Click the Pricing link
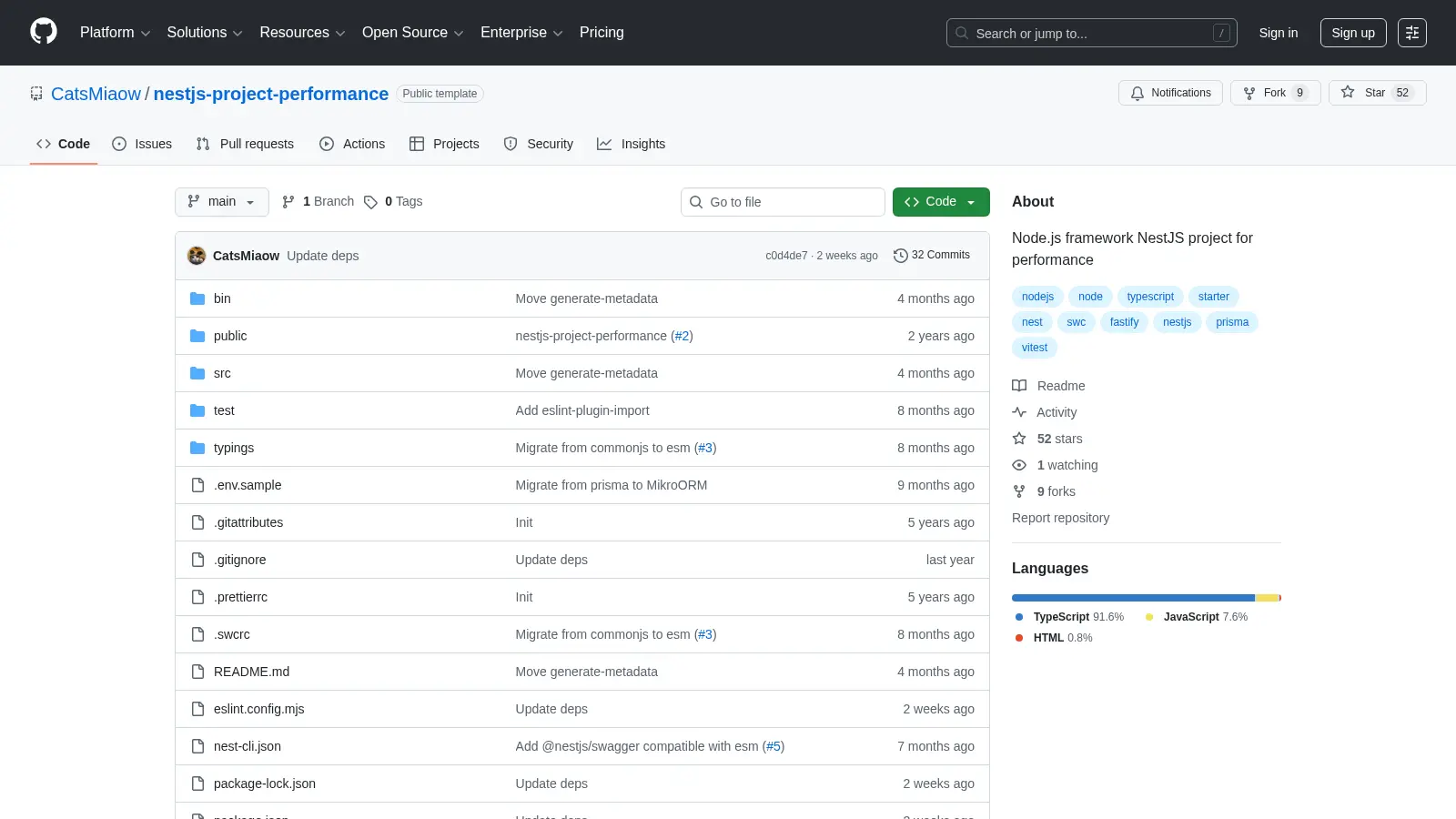This screenshot has height=819, width=1456. [602, 33]
